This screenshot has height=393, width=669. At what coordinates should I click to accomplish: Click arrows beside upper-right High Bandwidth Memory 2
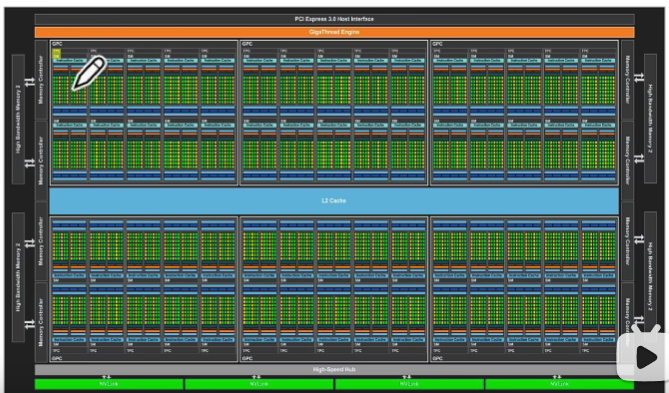[x=639, y=78]
